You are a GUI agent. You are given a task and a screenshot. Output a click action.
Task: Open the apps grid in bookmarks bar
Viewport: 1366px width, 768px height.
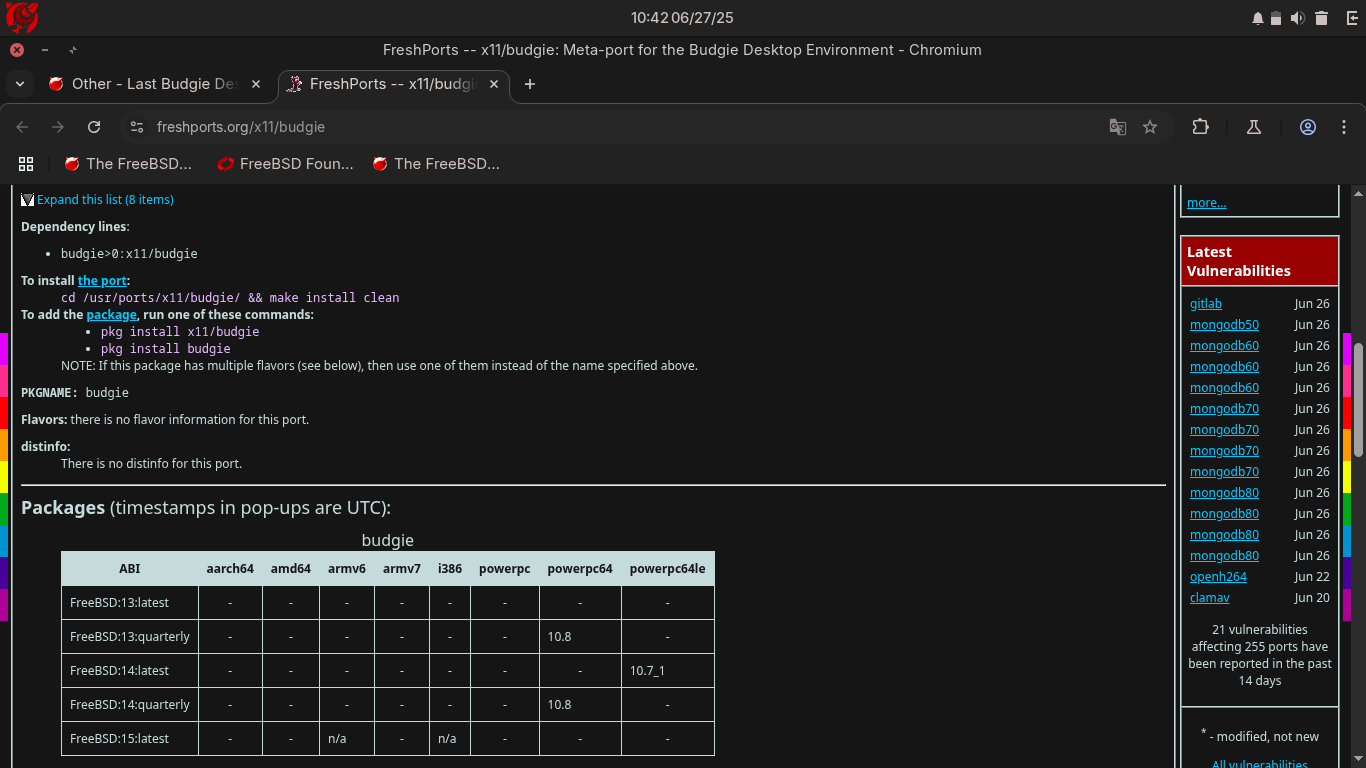coord(26,164)
